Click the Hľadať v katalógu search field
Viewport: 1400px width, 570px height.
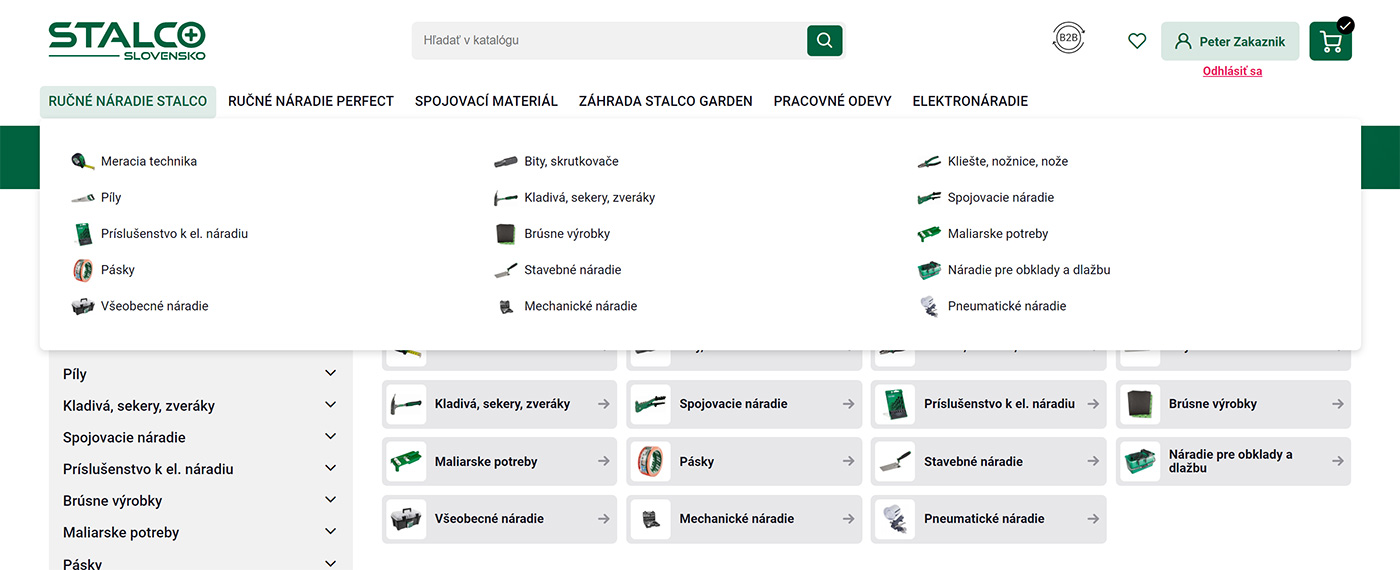click(610, 41)
